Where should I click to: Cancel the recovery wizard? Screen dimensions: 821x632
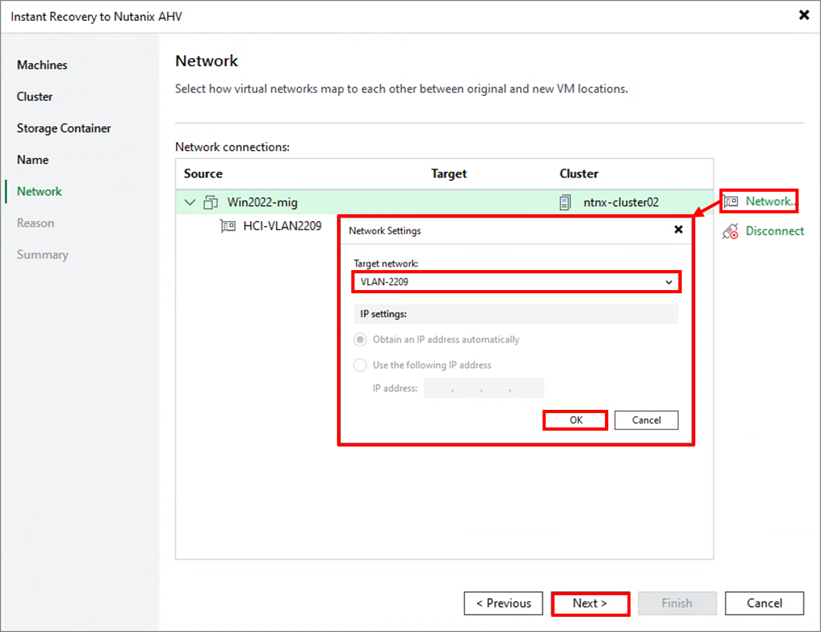764,604
